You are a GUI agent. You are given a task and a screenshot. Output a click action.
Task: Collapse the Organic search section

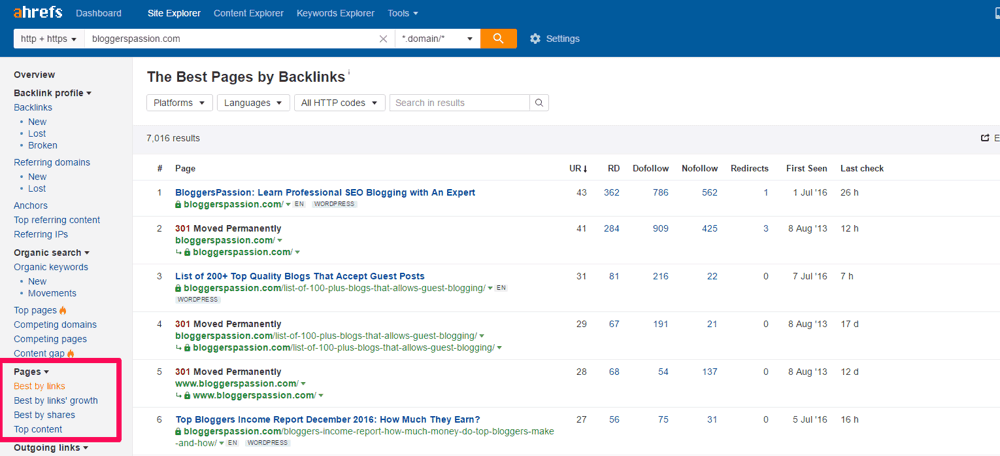click(52, 253)
